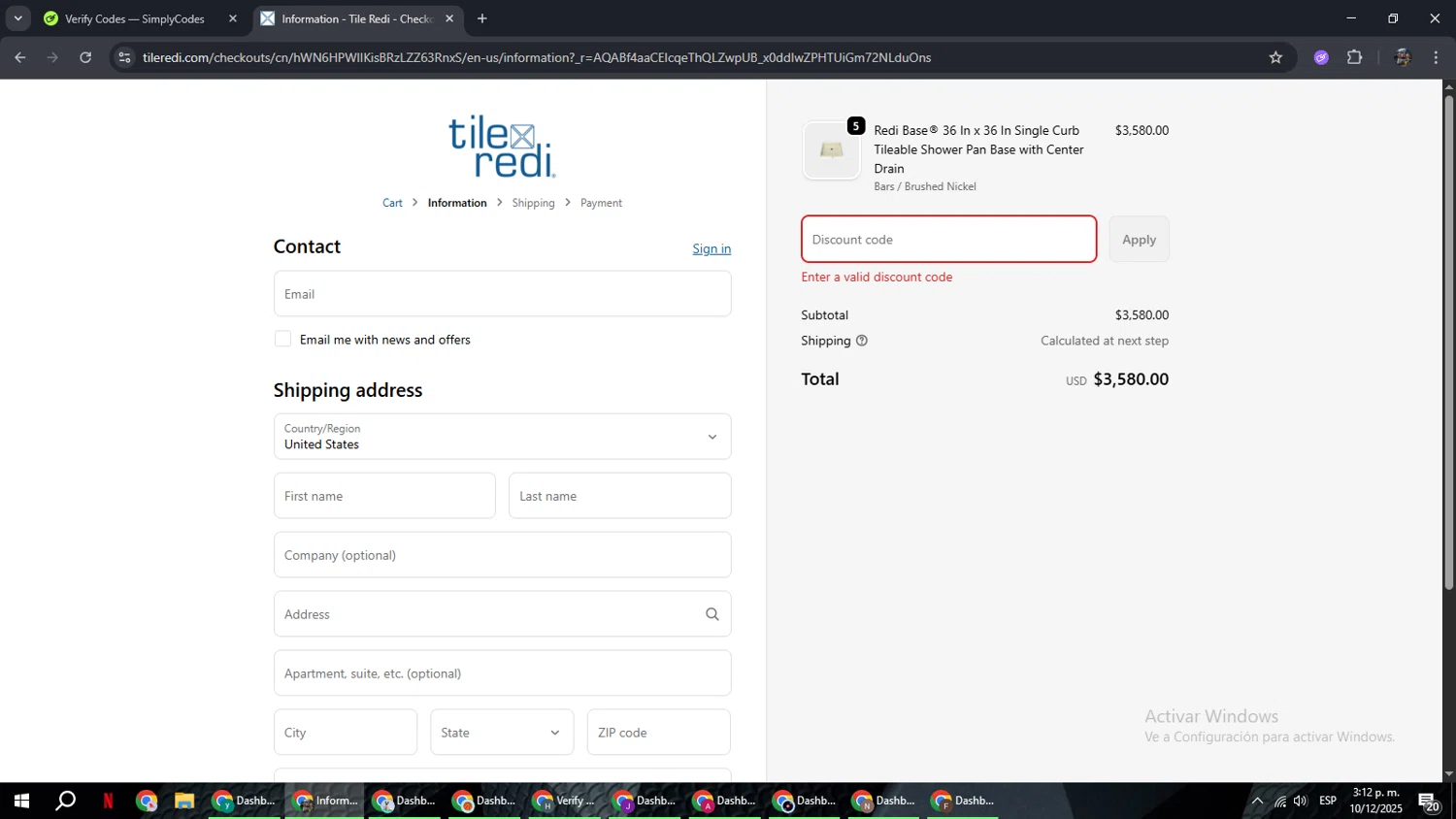Expand the State dropdown
This screenshot has width=1456, height=819.
click(502, 733)
